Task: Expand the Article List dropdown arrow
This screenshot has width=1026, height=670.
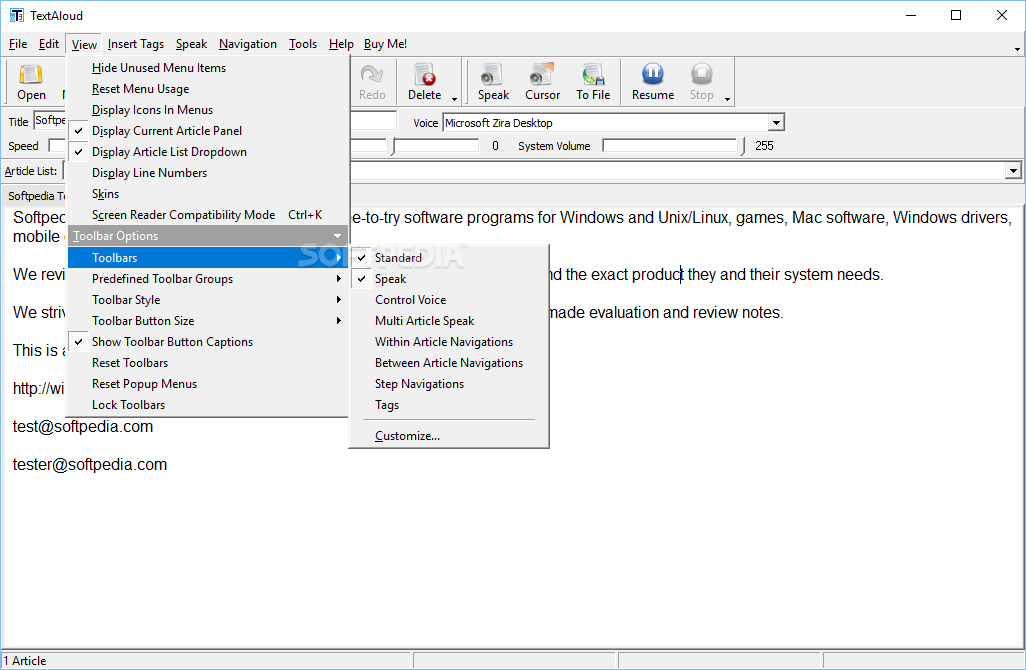Action: [x=1013, y=171]
